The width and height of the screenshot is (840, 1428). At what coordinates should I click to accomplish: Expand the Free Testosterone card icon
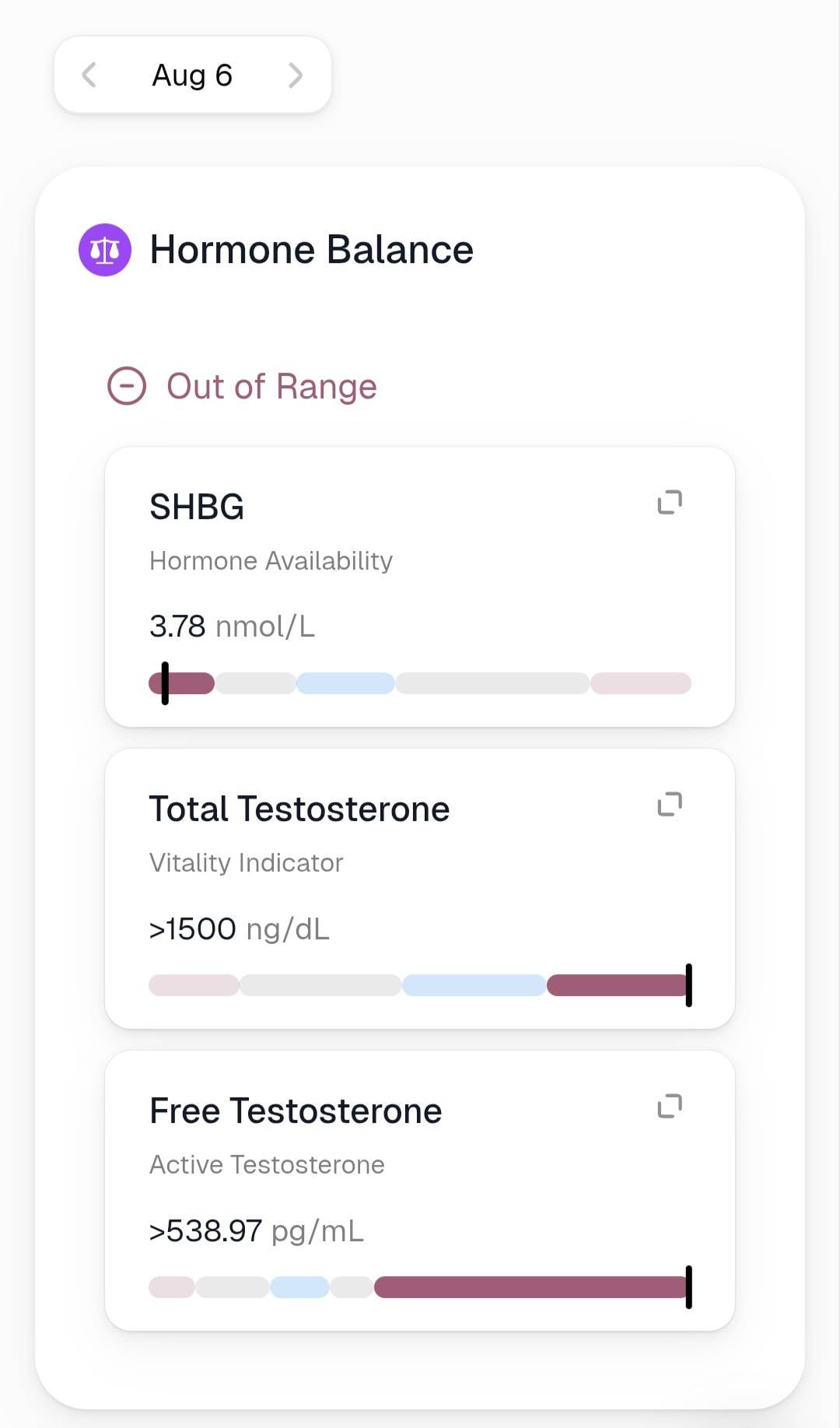(x=670, y=1106)
